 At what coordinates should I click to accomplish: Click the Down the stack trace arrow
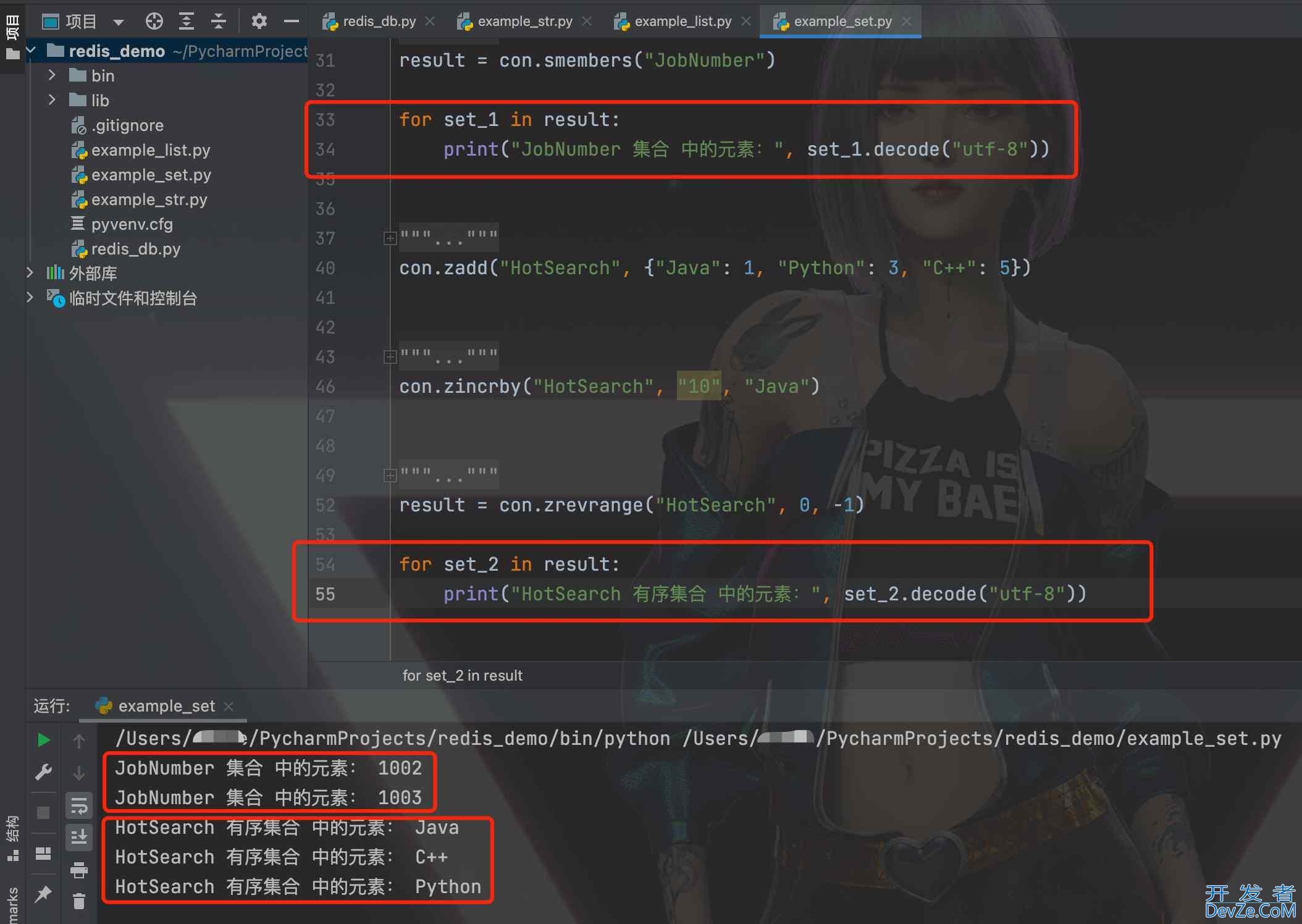[79, 773]
